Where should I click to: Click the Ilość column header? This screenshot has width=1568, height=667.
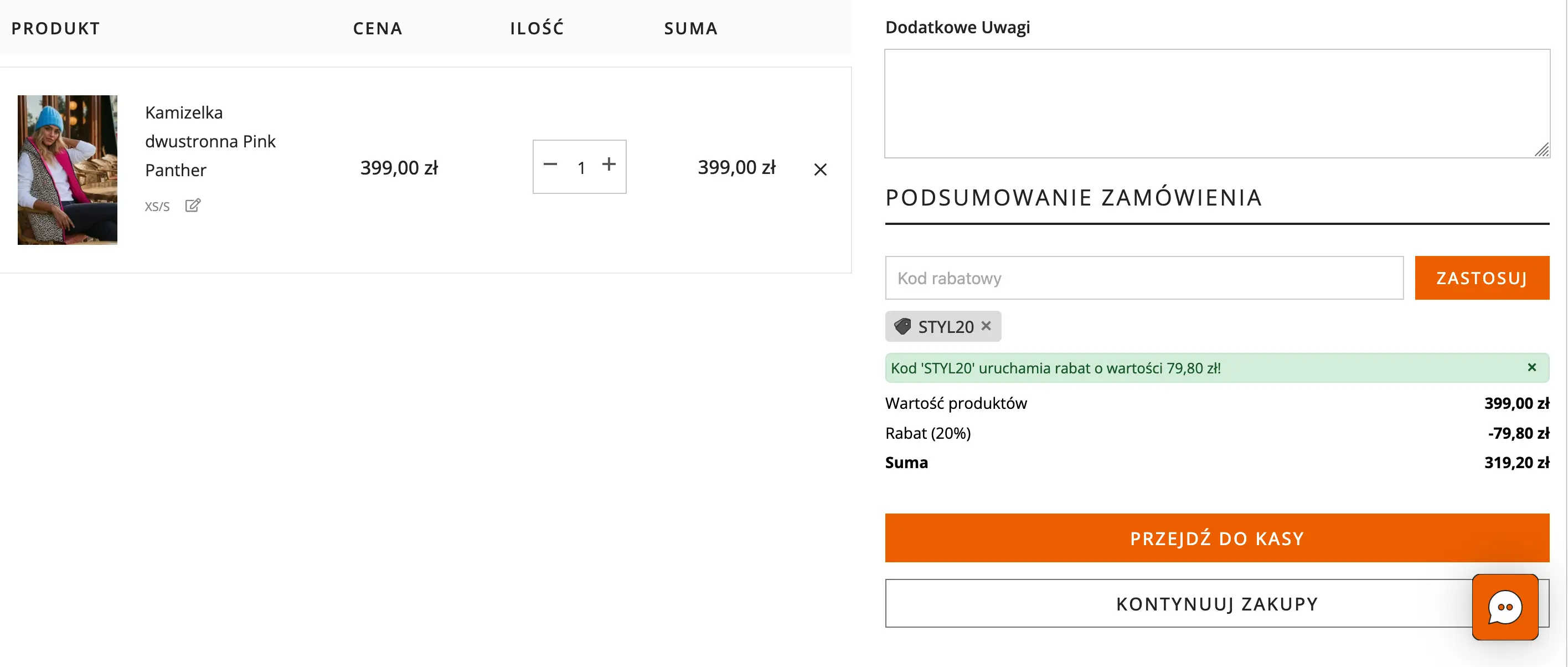click(537, 29)
